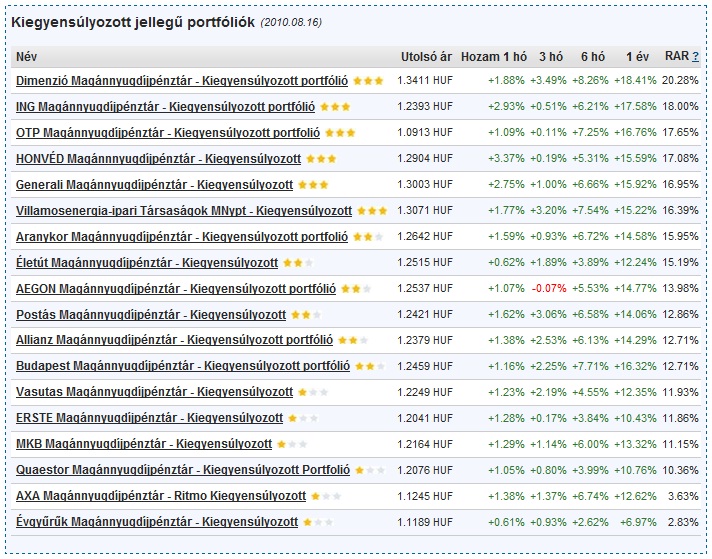Click the 1 év column header
The width and height of the screenshot is (712, 559).
638,57
